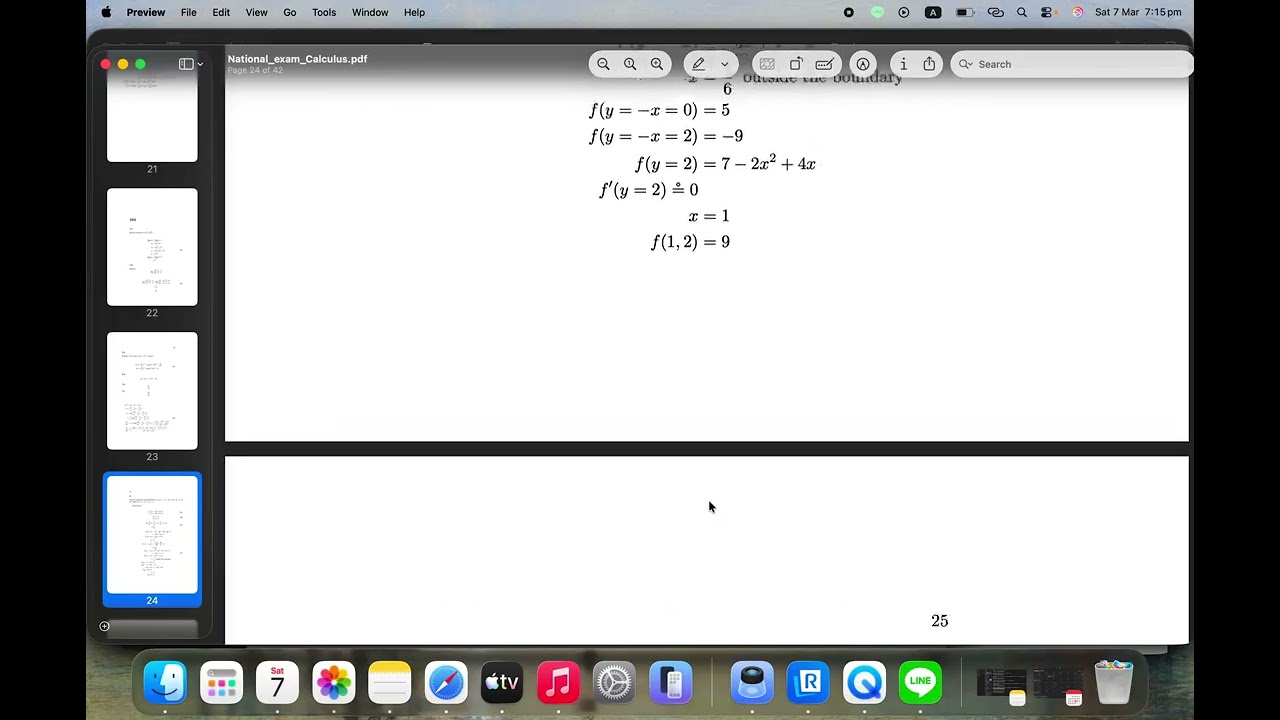Select page 22 thumbnail
This screenshot has width=1280, height=720.
coord(152,247)
